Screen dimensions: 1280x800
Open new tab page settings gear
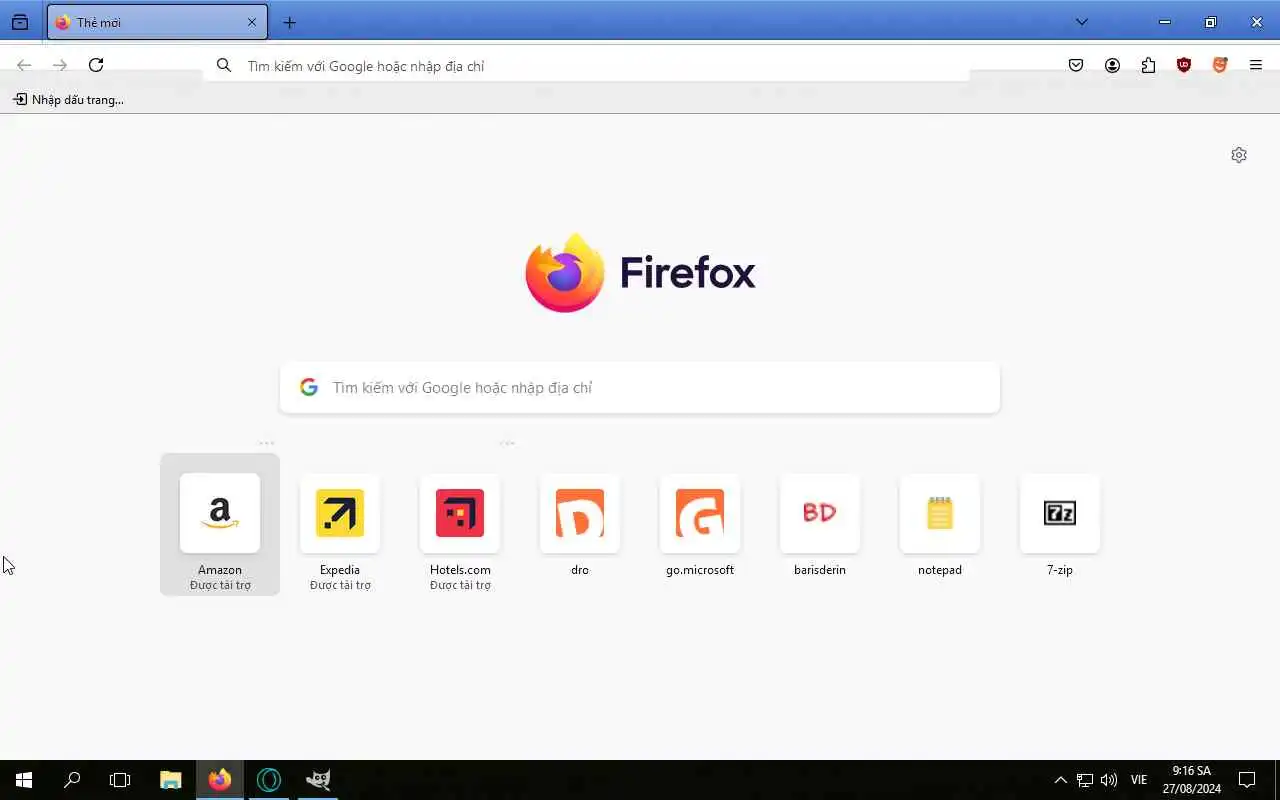pyautogui.click(x=1239, y=155)
